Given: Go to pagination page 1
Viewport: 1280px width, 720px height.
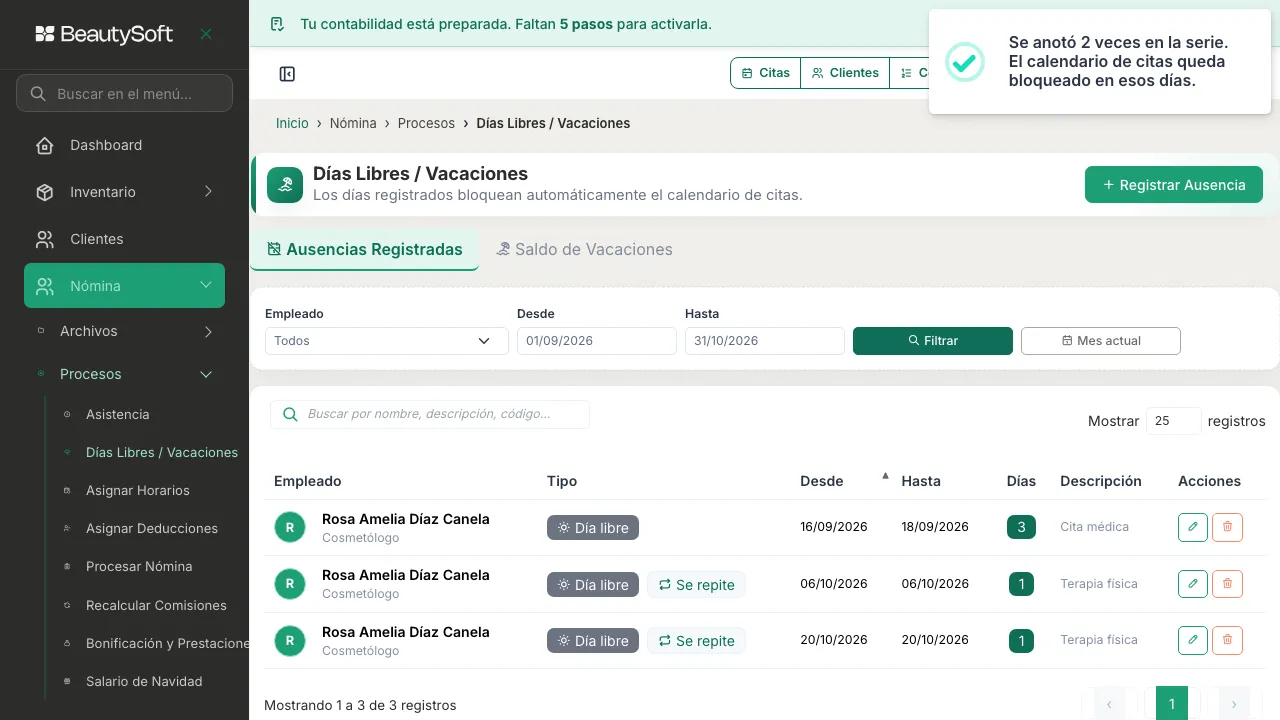Looking at the screenshot, I should point(1172,704).
